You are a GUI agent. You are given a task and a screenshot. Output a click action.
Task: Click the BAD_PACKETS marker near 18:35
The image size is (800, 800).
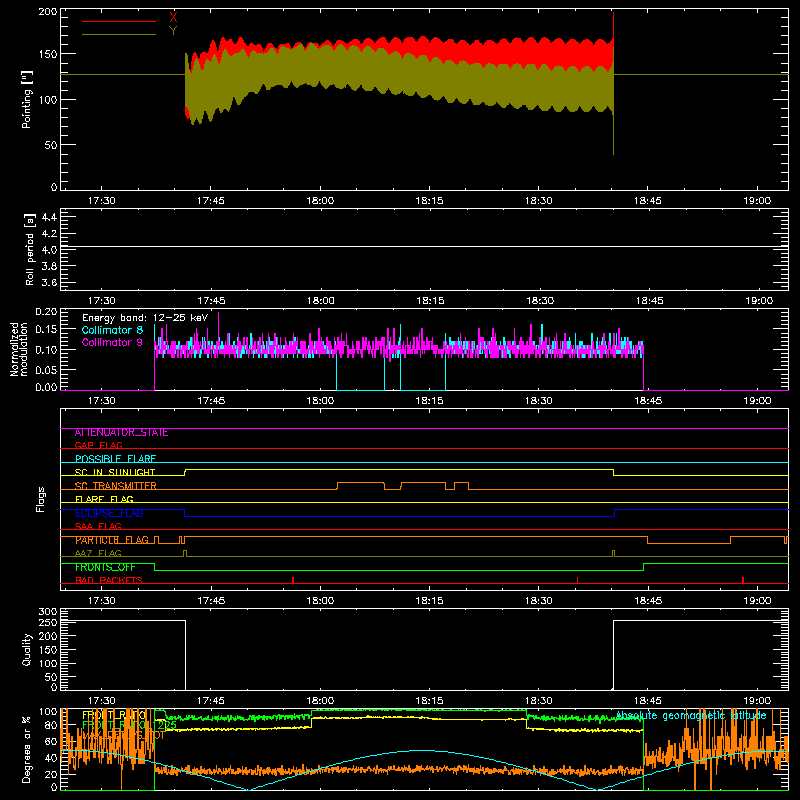(578, 580)
